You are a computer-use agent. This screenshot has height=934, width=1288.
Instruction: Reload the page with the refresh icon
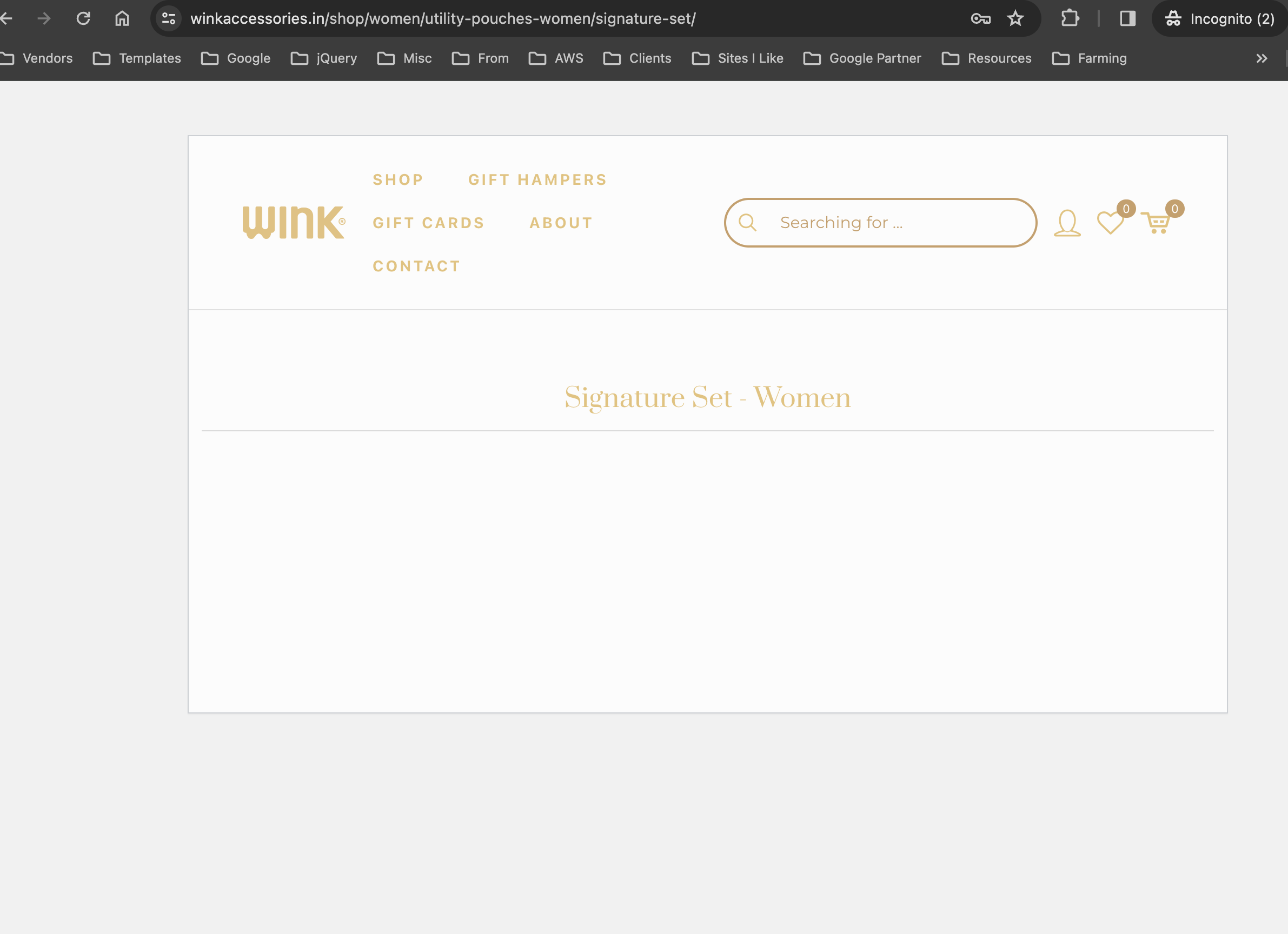point(83,19)
